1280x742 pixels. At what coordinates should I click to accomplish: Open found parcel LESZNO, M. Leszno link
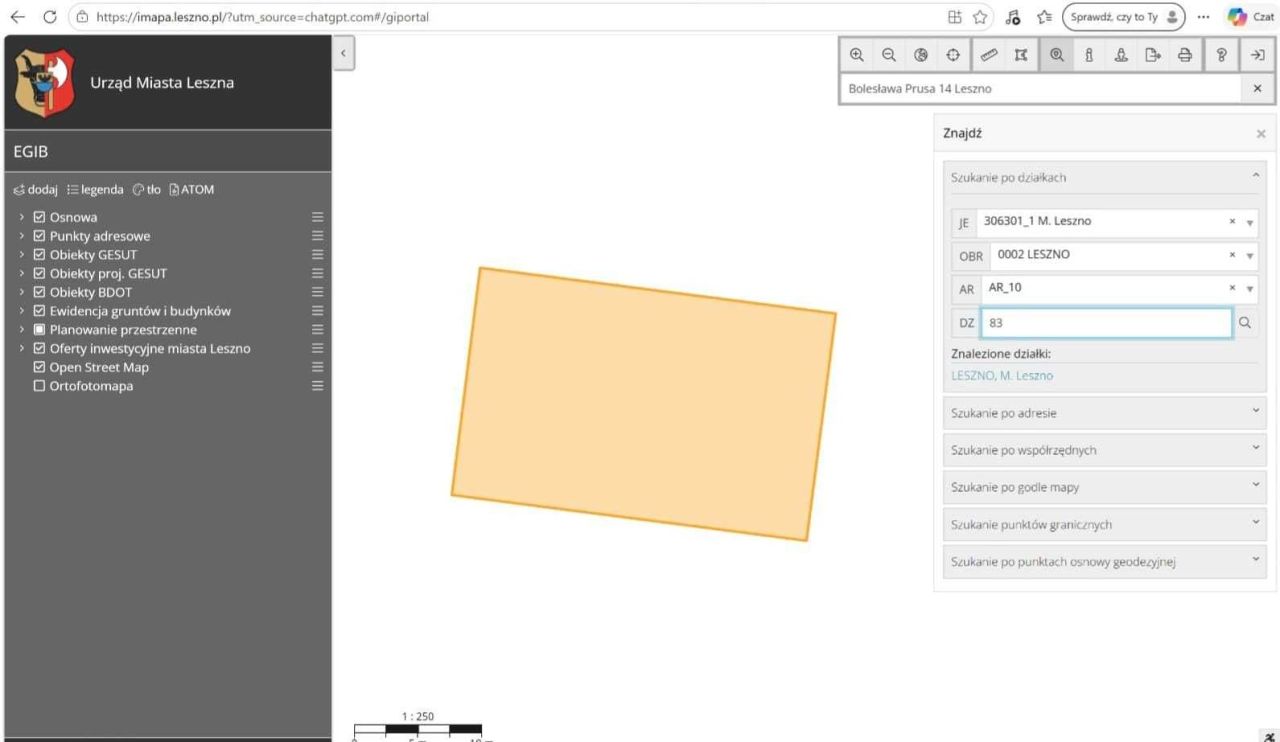tap(1002, 376)
